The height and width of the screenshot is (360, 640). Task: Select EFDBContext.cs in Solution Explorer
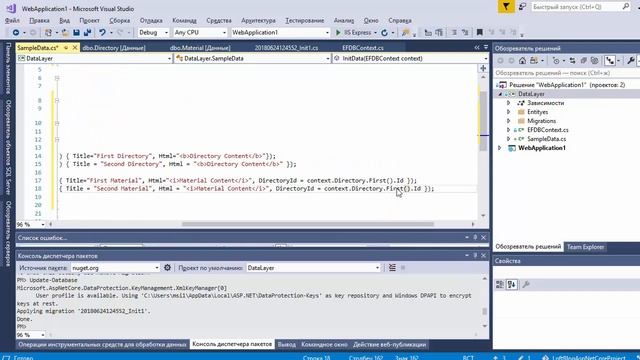click(x=548, y=130)
